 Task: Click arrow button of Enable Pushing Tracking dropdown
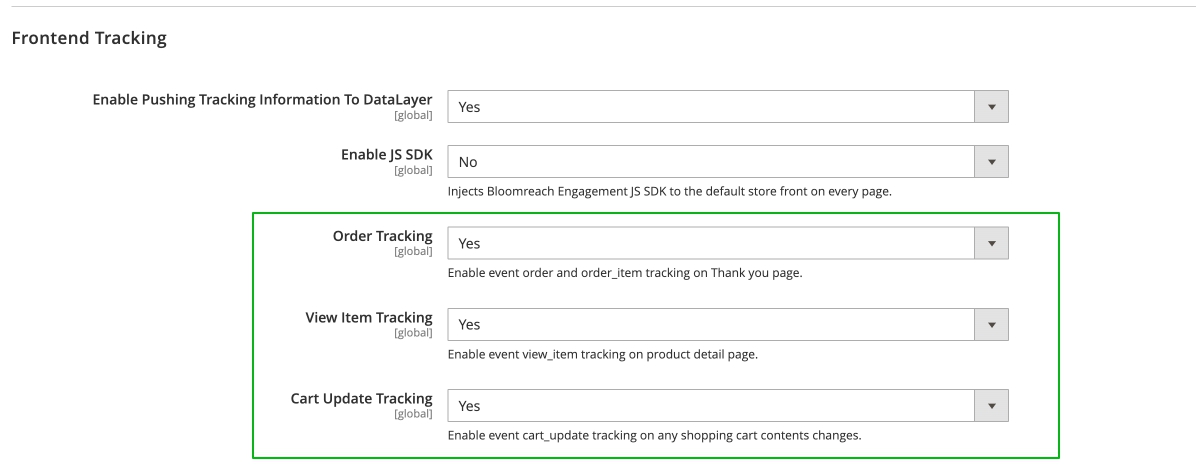(991, 106)
